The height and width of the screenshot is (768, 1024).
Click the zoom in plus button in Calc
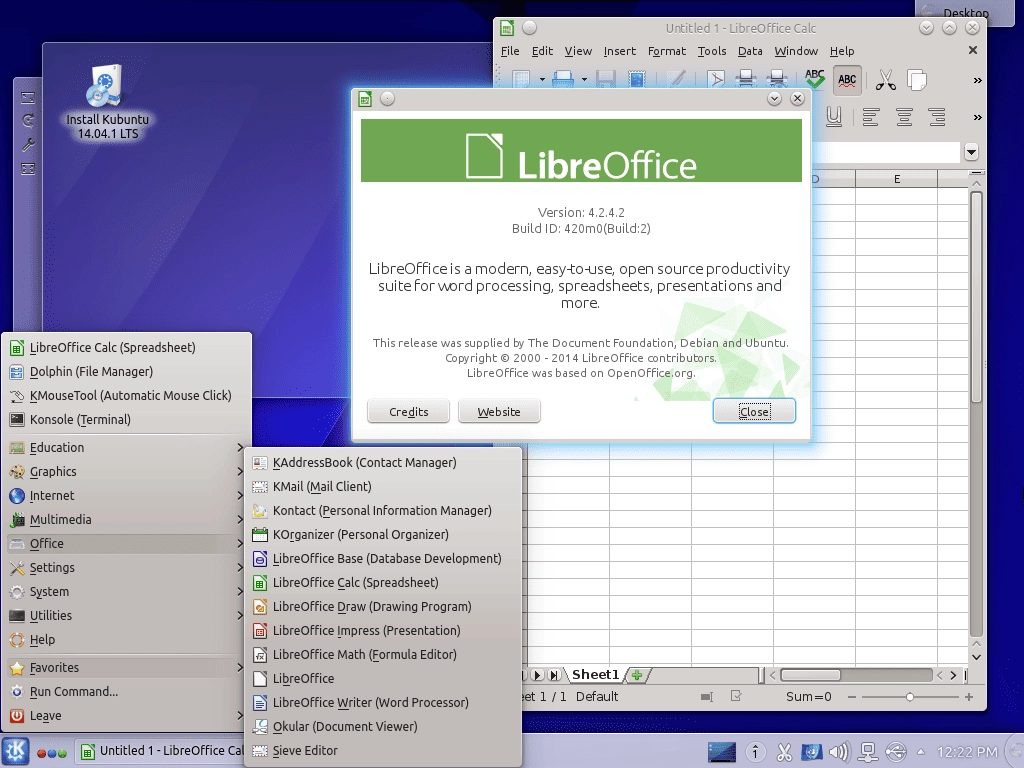click(x=969, y=697)
